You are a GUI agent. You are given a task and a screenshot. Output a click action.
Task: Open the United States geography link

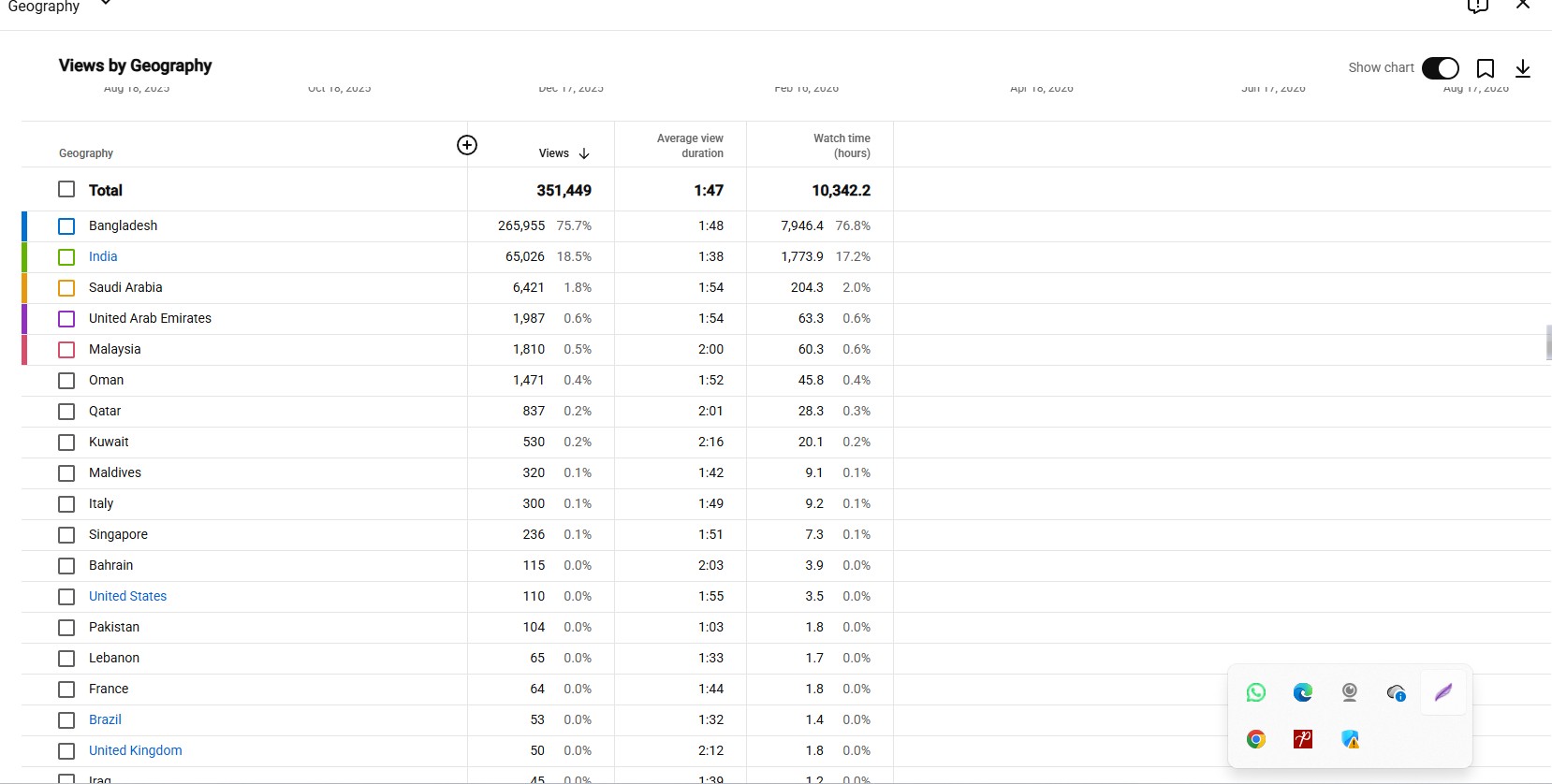coord(127,596)
